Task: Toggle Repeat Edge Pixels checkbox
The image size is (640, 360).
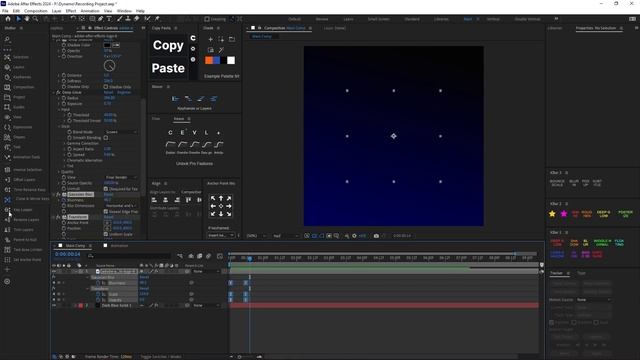Action: pos(106,212)
